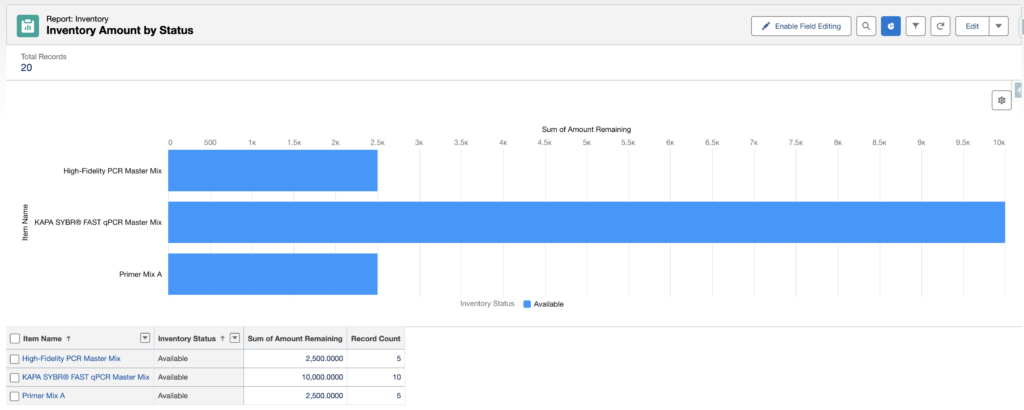Image resolution: width=1024 pixels, height=410 pixels.
Task: Sort by Inventory Status column header
Action: [186, 339]
